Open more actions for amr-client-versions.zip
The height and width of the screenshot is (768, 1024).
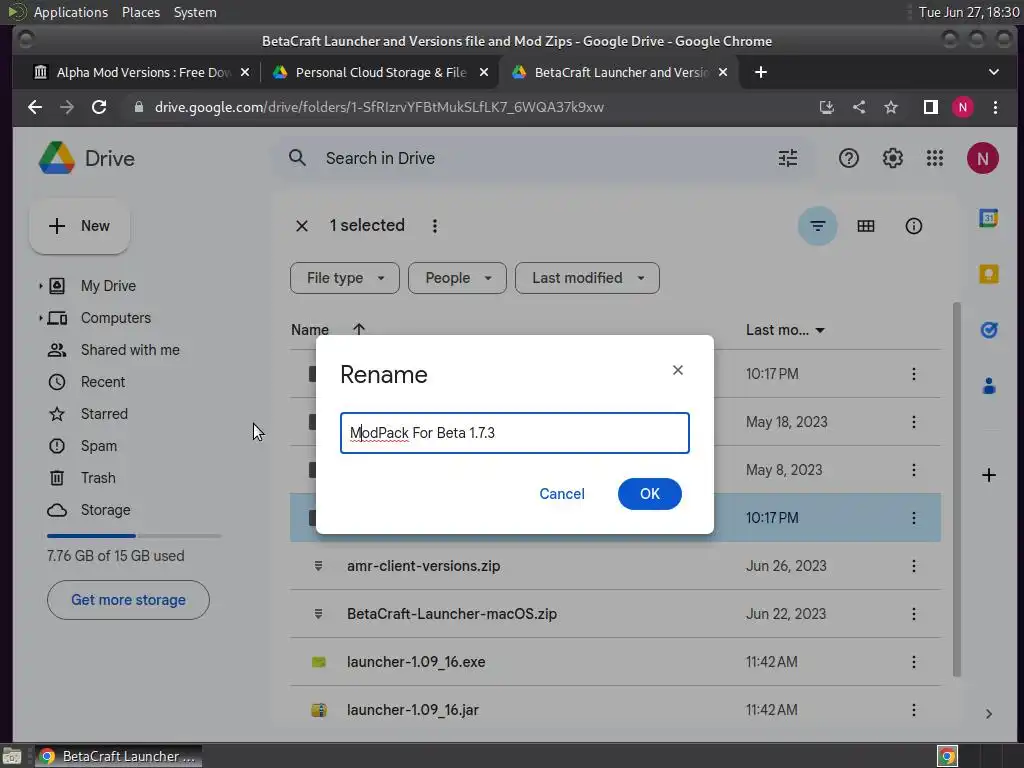(x=913, y=566)
